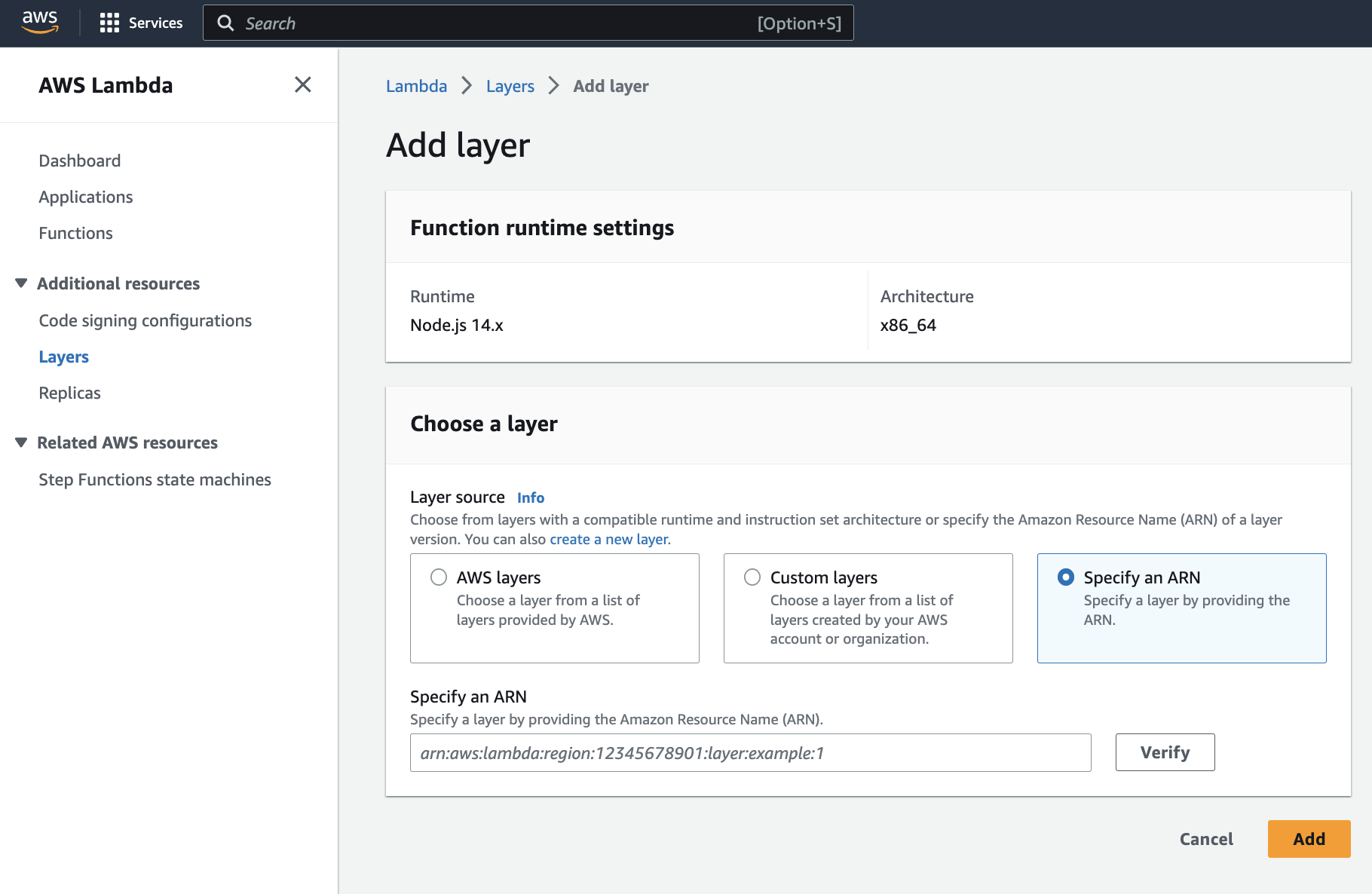Collapse Related AWS resources section
The width and height of the screenshot is (1372, 894).
(21, 442)
